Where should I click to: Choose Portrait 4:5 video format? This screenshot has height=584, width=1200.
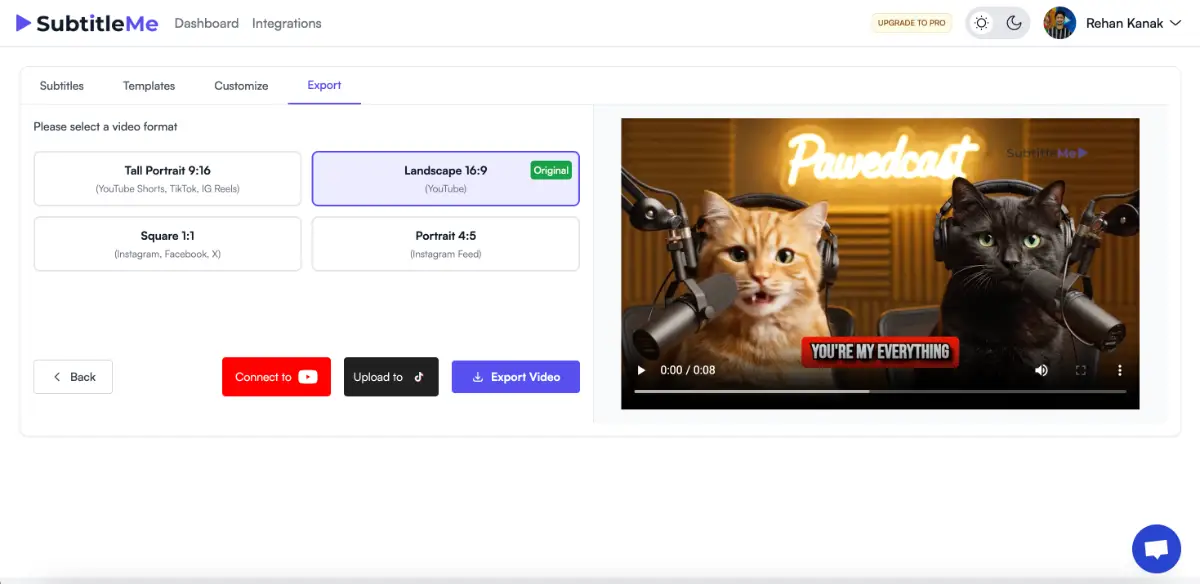[445, 244]
